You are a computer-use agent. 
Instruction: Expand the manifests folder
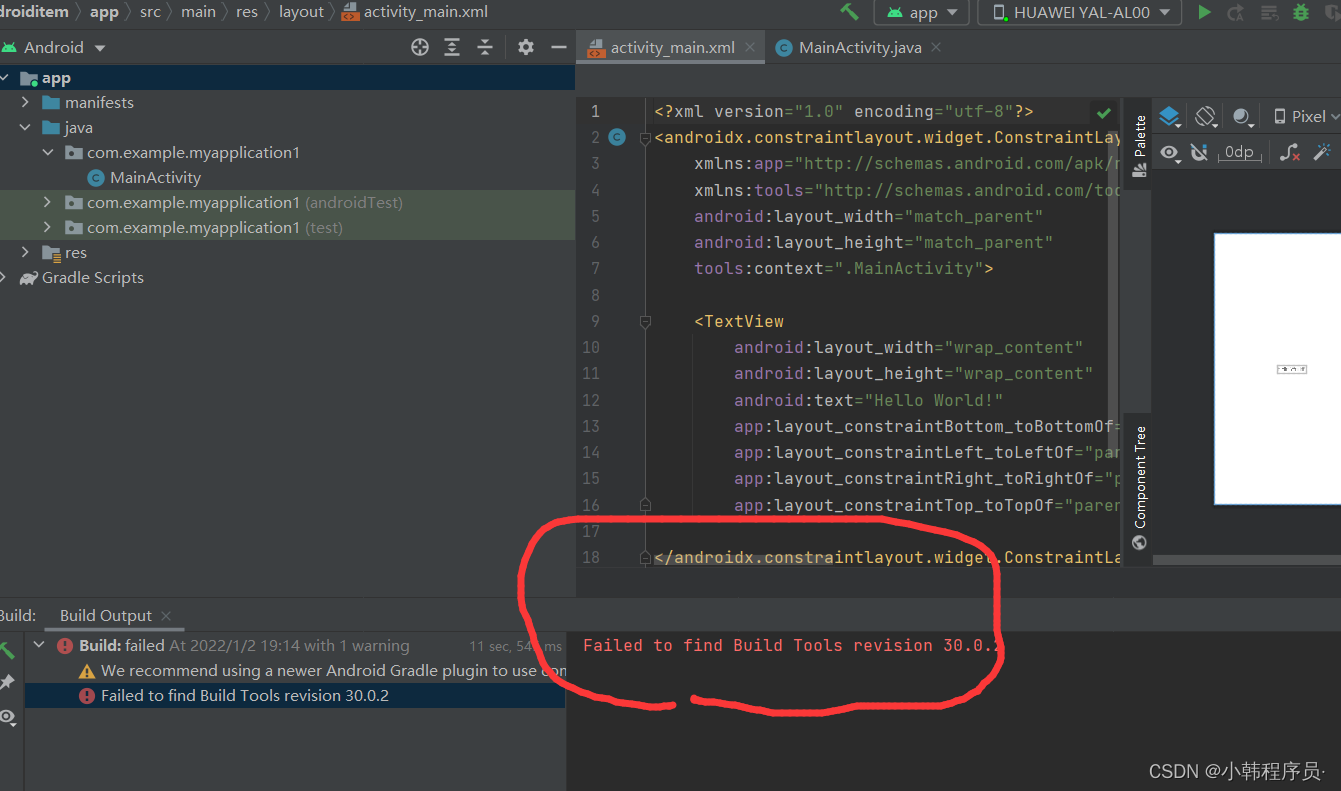pyautogui.click(x=25, y=103)
